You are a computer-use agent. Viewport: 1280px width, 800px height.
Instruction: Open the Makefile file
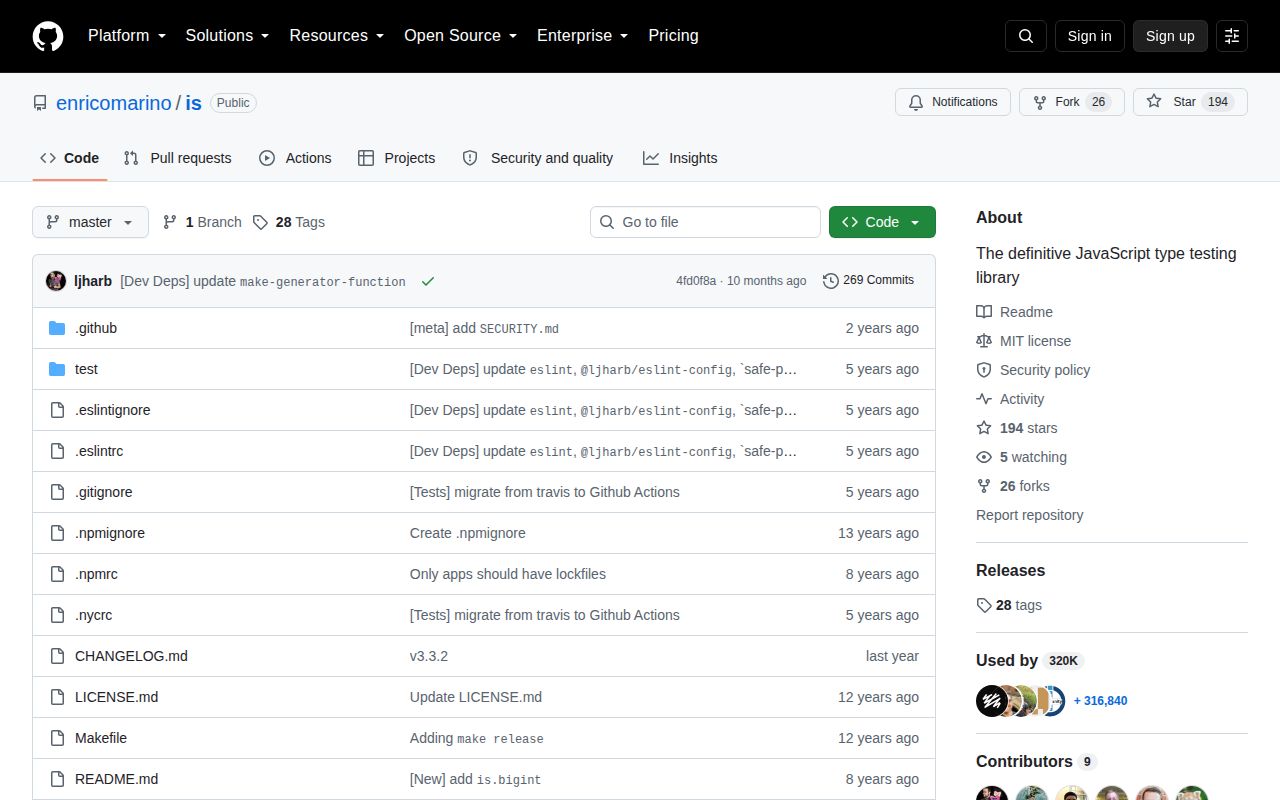[x=101, y=738]
